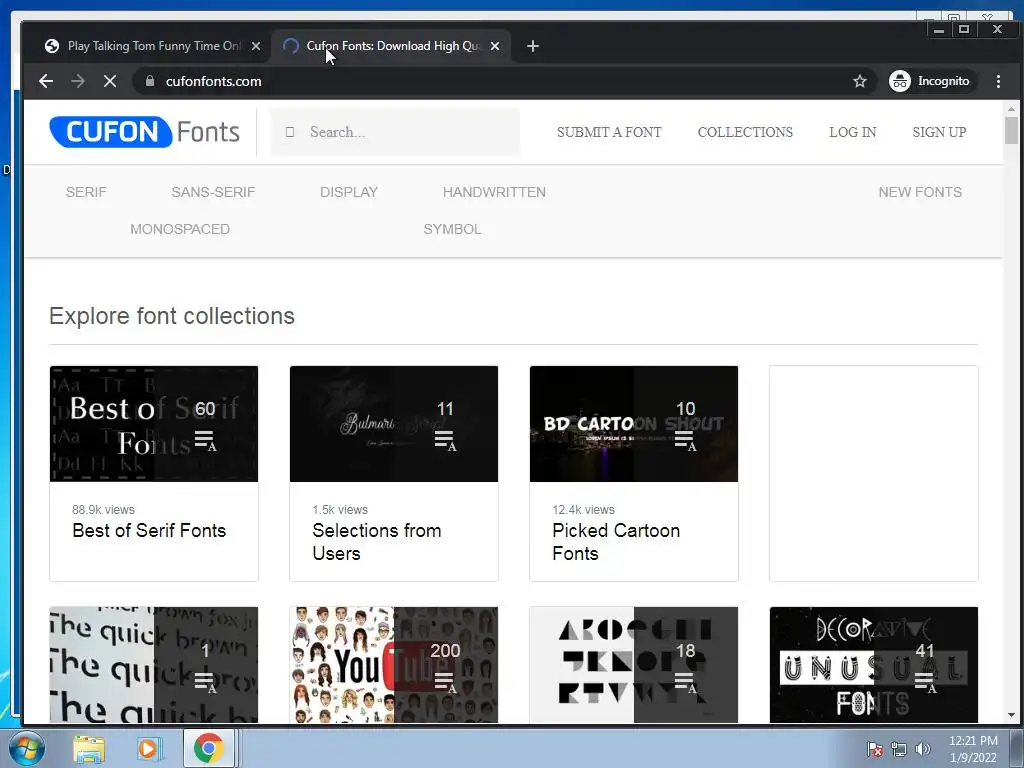Click the CUFON Fonts logo
This screenshot has width=1024, height=768.
pyautogui.click(x=144, y=132)
